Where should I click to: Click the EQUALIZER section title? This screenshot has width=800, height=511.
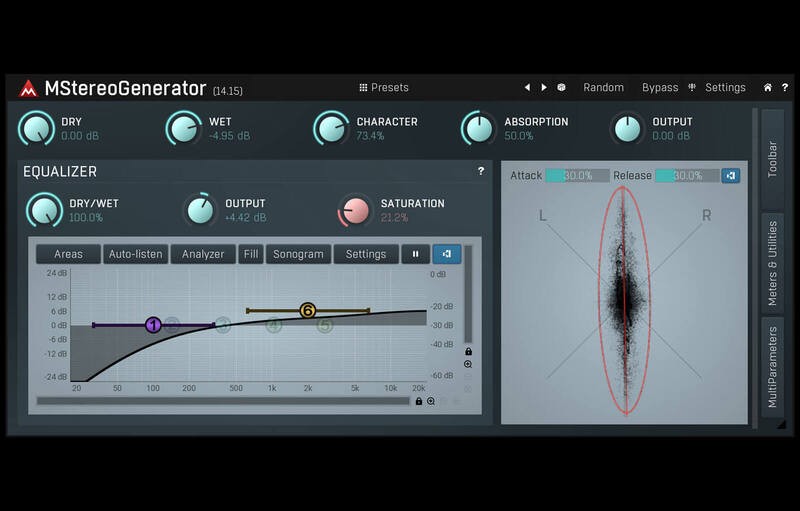coord(60,172)
